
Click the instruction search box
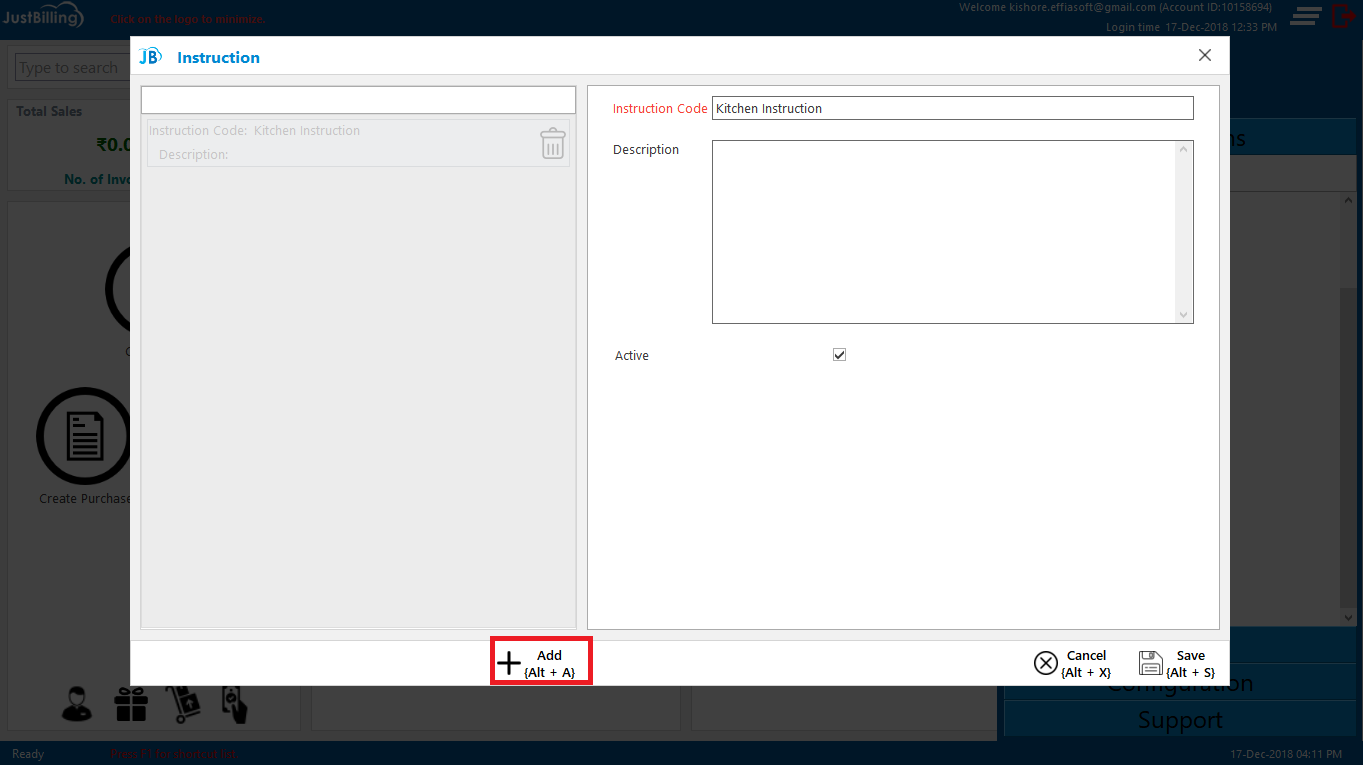point(358,100)
